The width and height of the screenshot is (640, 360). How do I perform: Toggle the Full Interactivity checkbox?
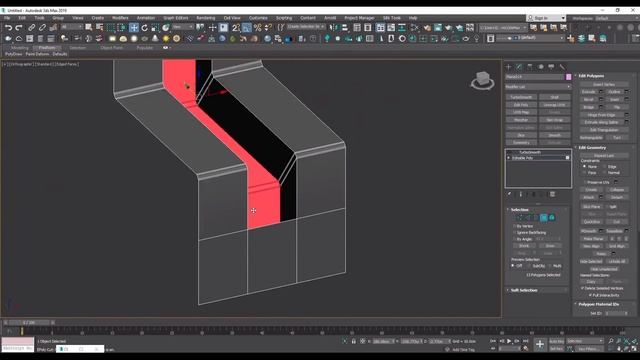click(x=590, y=295)
